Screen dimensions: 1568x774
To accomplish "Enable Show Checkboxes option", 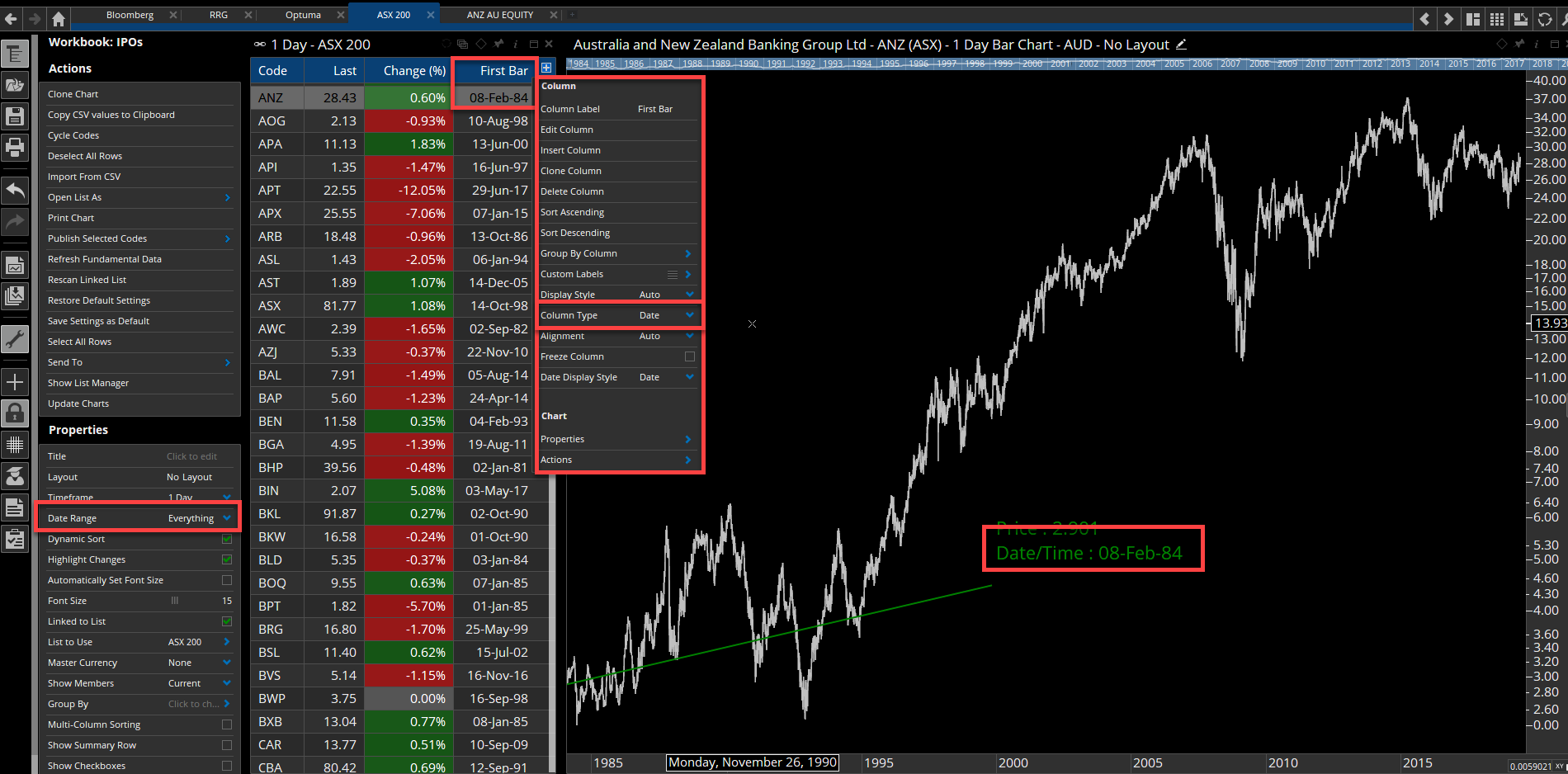I will pos(227,766).
